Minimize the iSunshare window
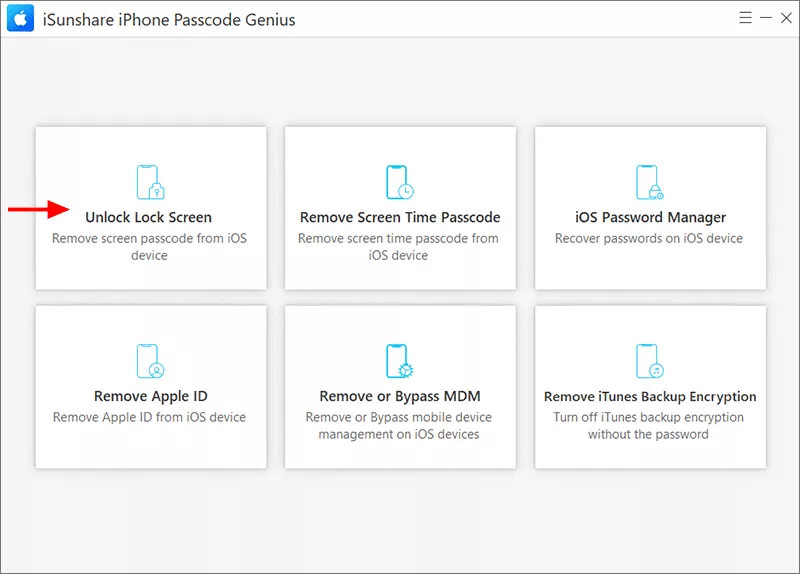Screen dimensions: 800x574 (766, 18)
